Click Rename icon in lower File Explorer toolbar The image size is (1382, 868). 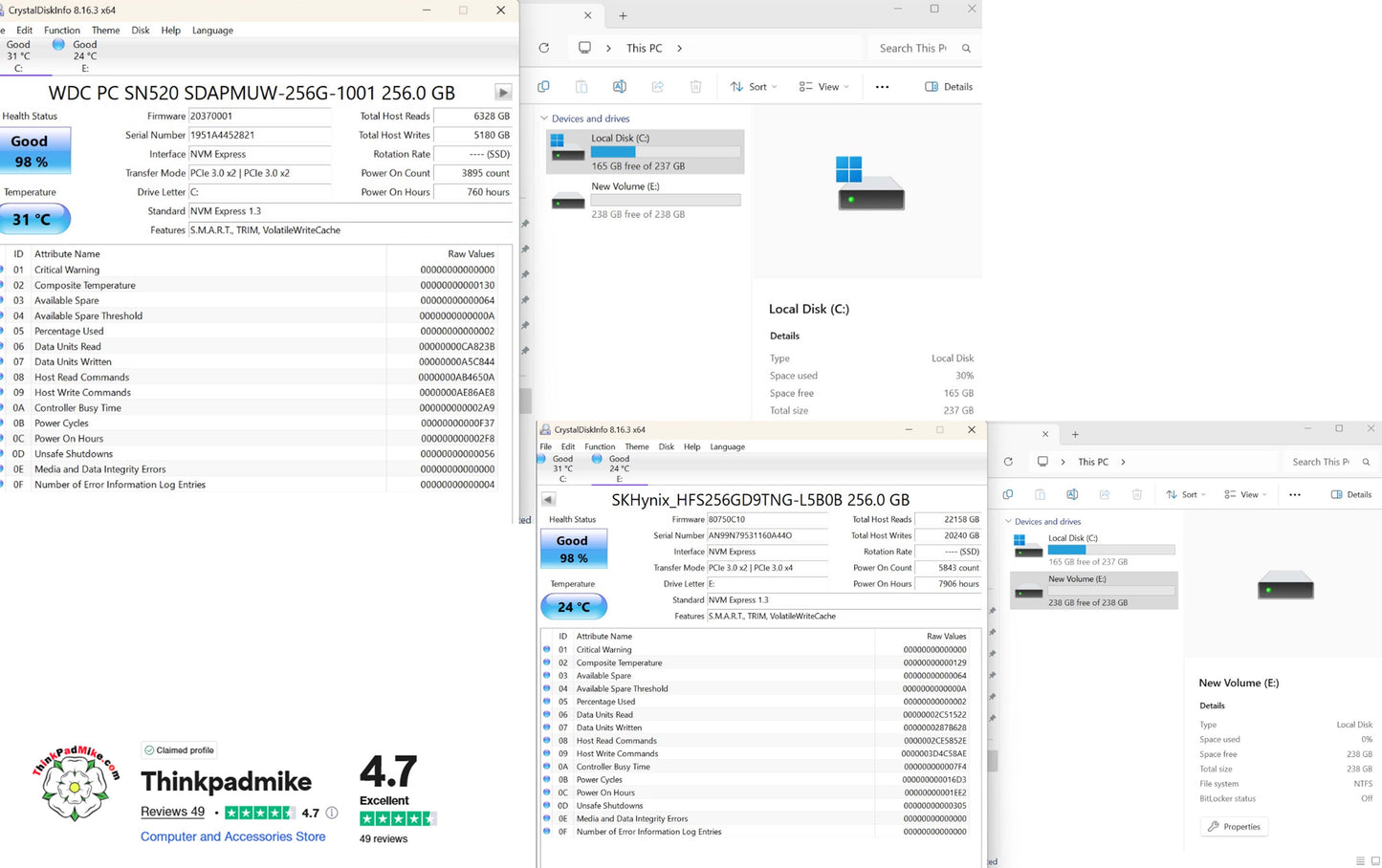[x=1072, y=494]
